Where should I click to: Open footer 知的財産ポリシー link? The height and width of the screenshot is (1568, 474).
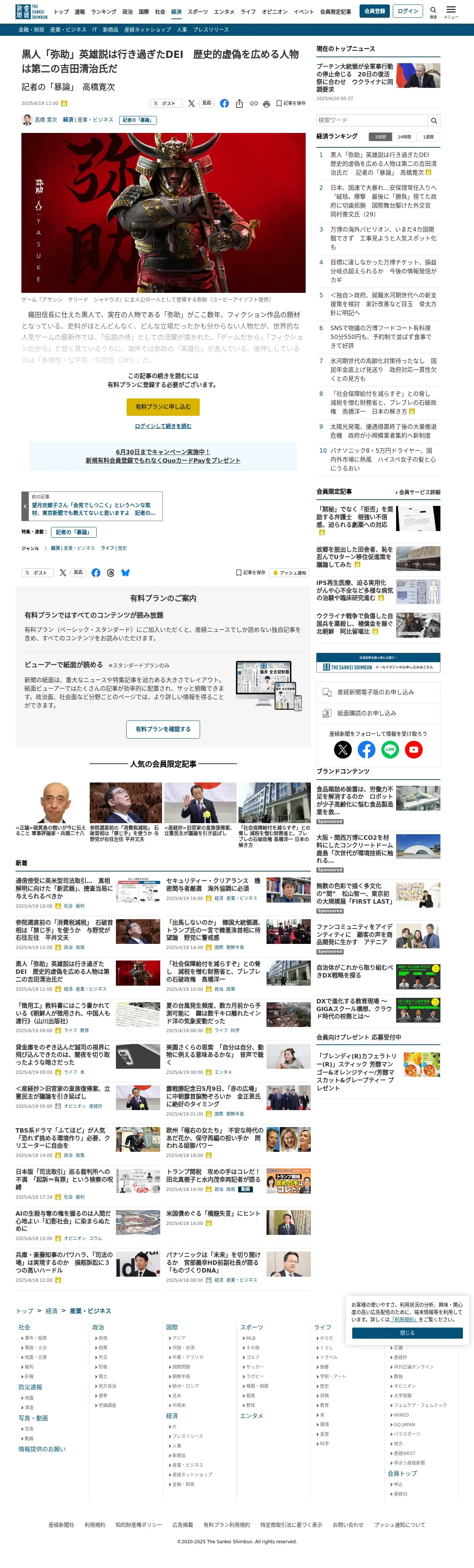click(x=139, y=1525)
